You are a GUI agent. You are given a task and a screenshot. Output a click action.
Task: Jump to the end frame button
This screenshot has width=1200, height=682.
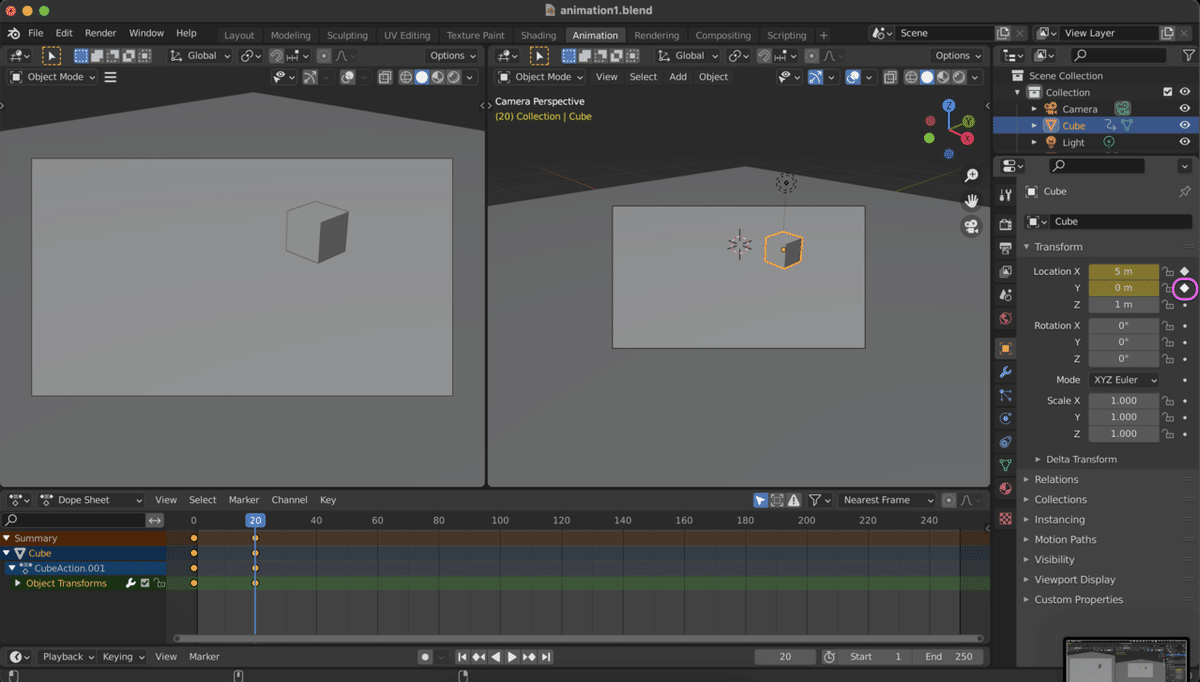click(x=546, y=657)
